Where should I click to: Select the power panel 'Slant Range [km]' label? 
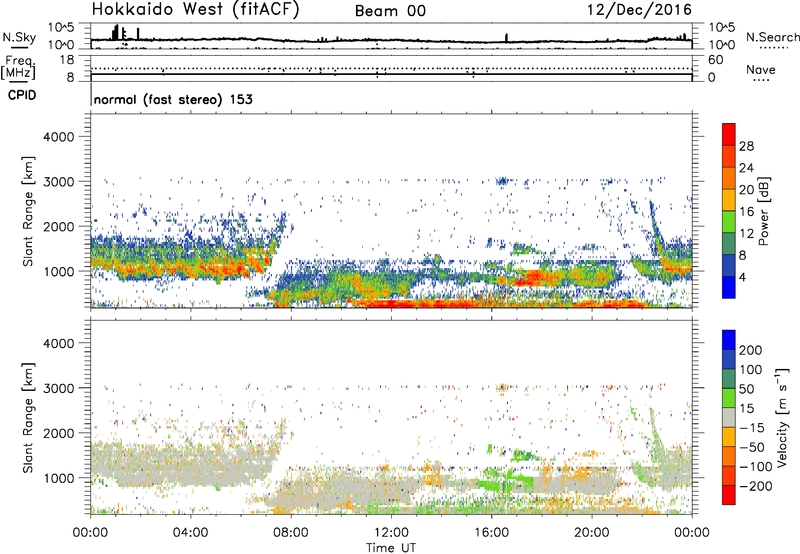[x=28, y=211]
